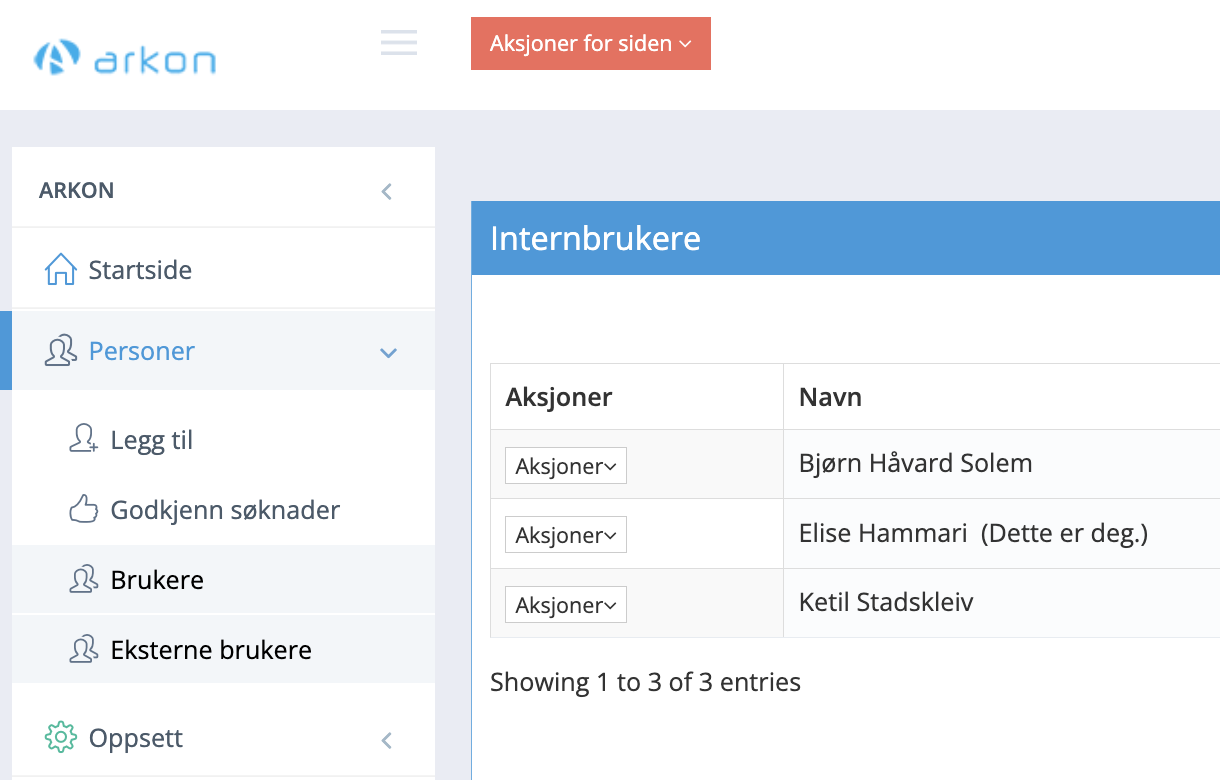
Task: Click the Brukere users icon
Action: point(82,578)
